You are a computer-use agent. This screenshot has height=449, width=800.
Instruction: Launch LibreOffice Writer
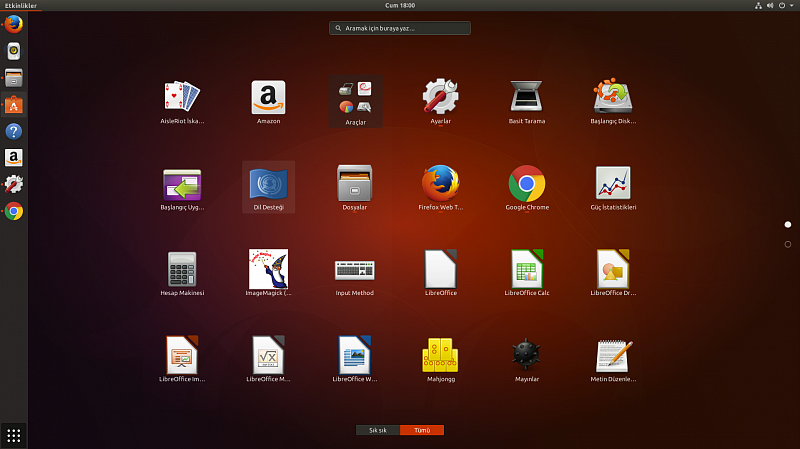[355, 359]
